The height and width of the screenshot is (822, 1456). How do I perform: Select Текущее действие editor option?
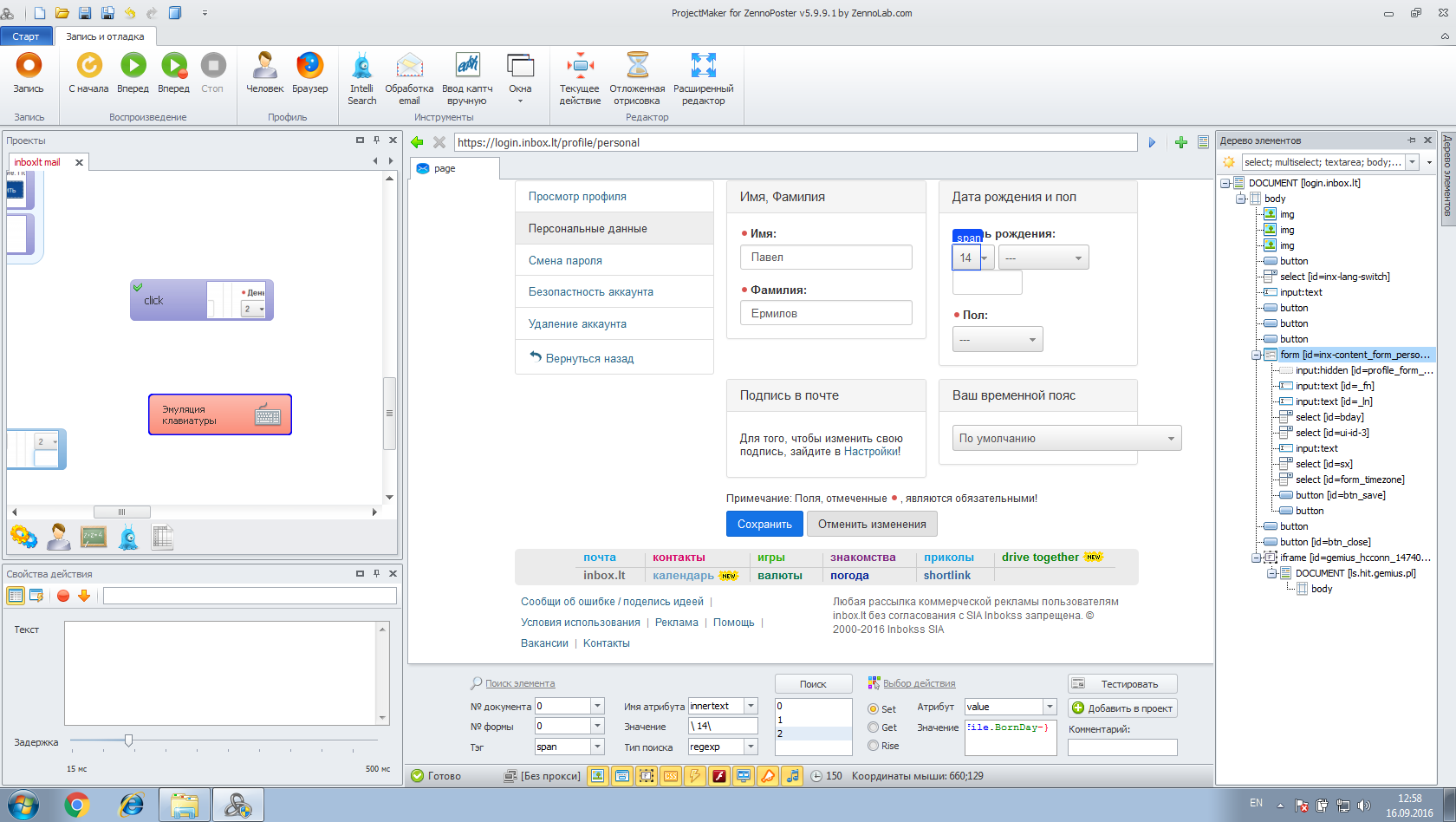(580, 78)
